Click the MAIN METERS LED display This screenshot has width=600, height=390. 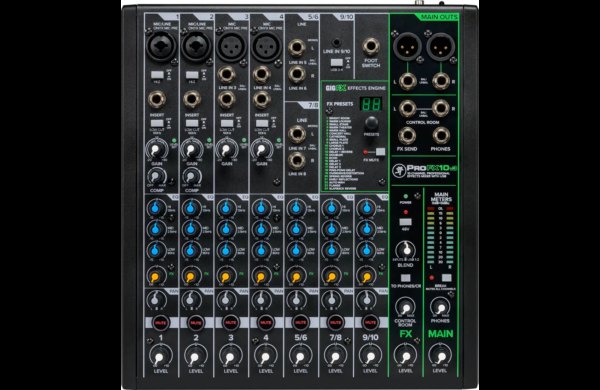(x=440, y=235)
